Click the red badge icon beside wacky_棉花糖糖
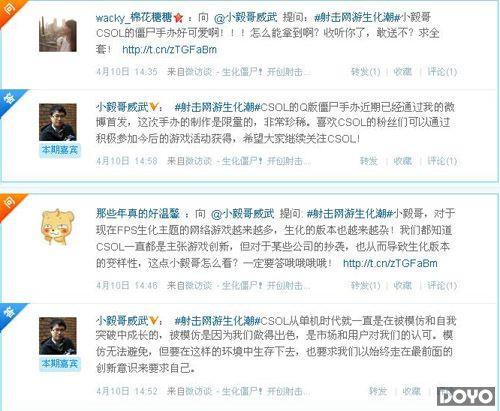Screen dimensions: 500x411 pos(179,18)
